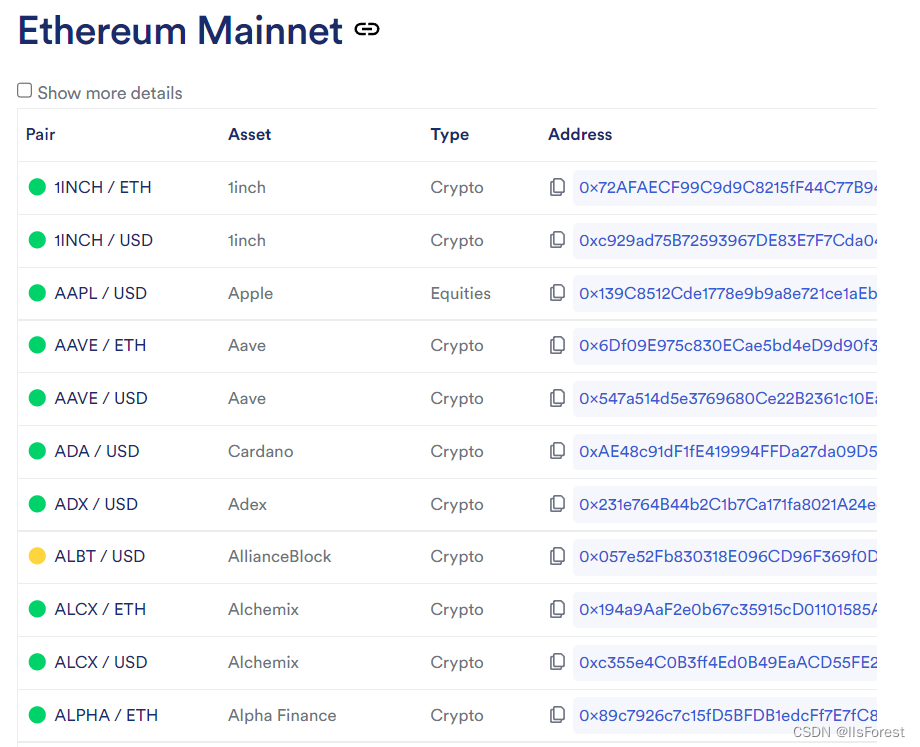
Task: Click the AllianceBlock asset cell
Action: pyautogui.click(x=279, y=556)
